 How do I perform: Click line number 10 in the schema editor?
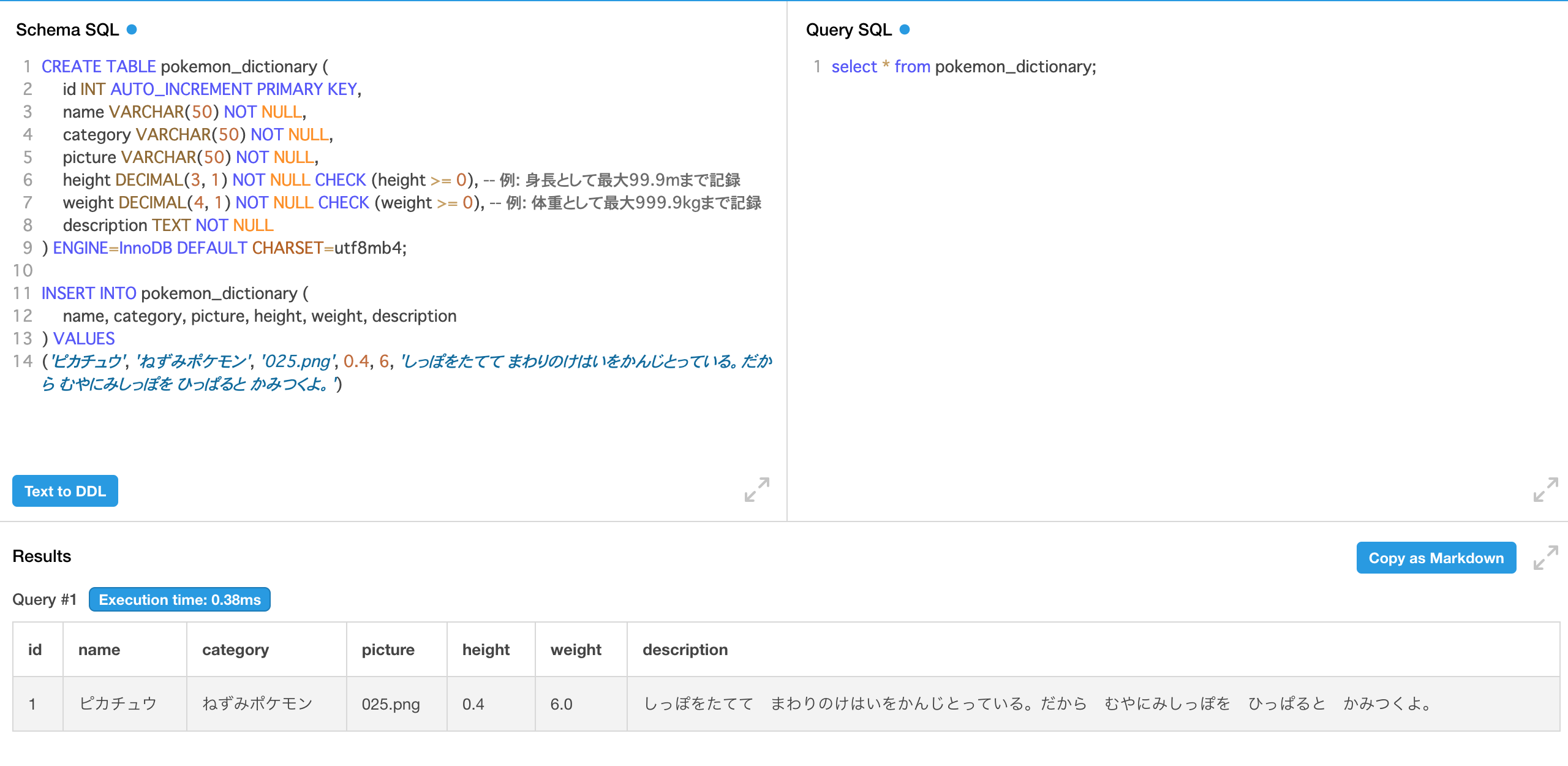click(x=23, y=270)
